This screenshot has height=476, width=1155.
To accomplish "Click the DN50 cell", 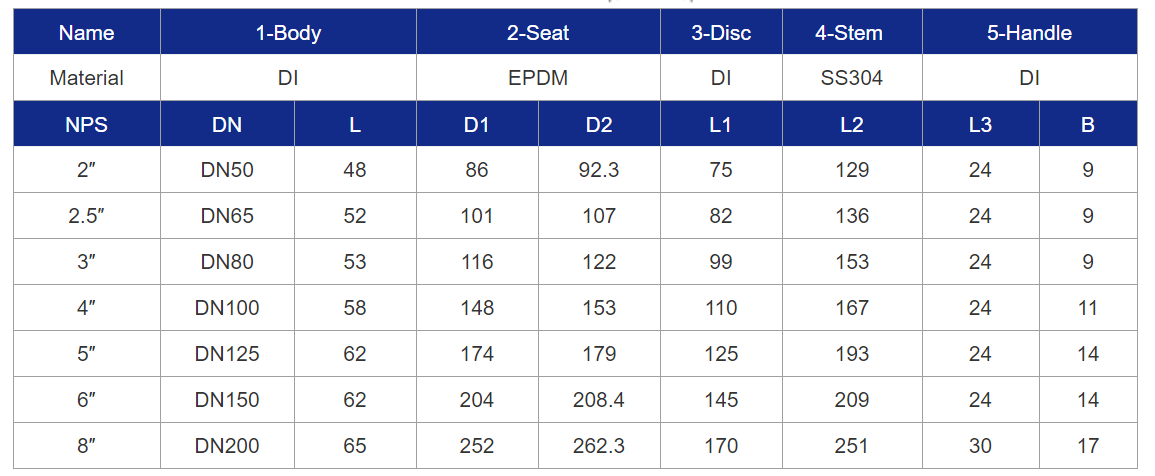I will click(x=227, y=170).
